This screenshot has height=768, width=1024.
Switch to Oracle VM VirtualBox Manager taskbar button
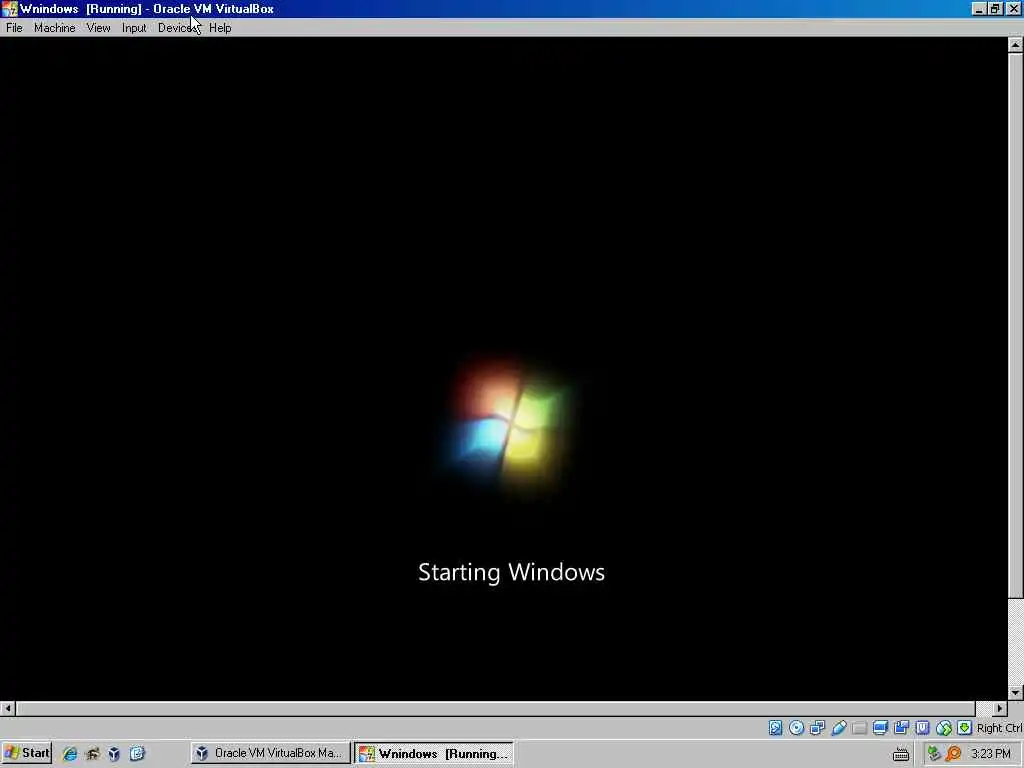coord(270,753)
